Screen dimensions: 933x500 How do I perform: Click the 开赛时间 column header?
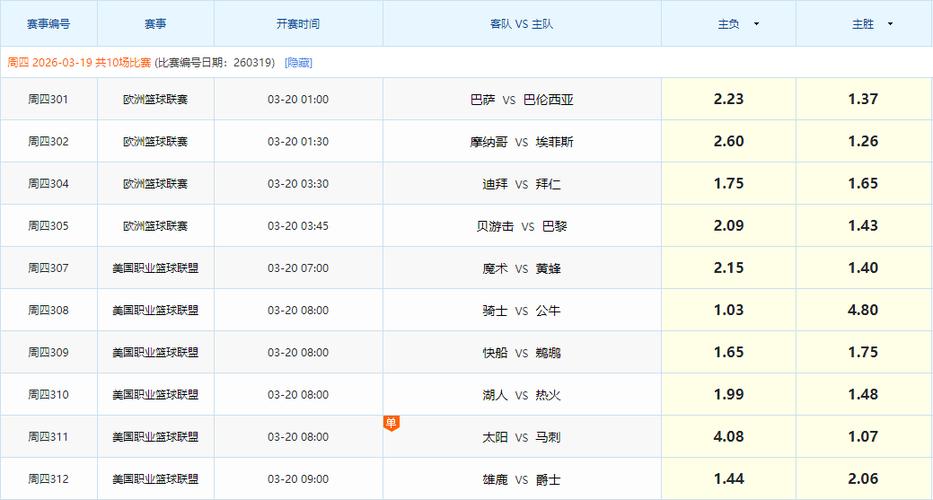point(298,24)
